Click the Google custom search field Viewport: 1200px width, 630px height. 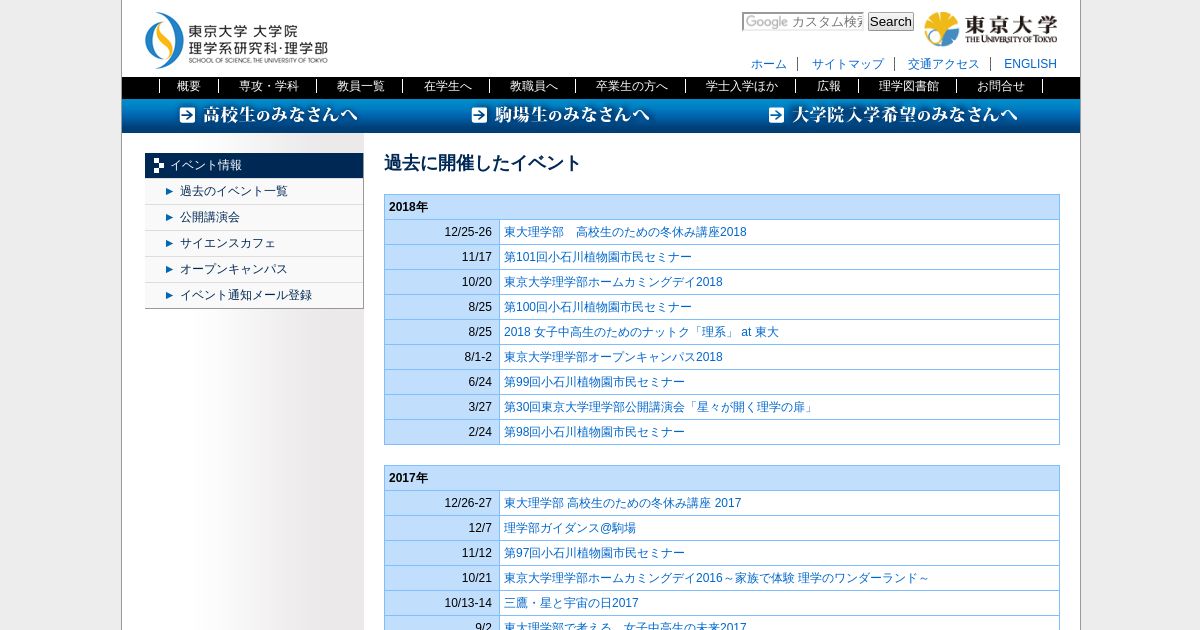[803, 22]
